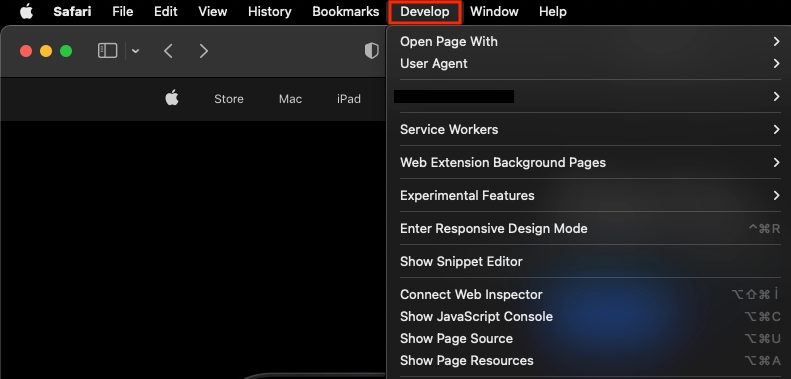Select Show JavaScript Console
The image size is (791, 379).
coord(590,316)
